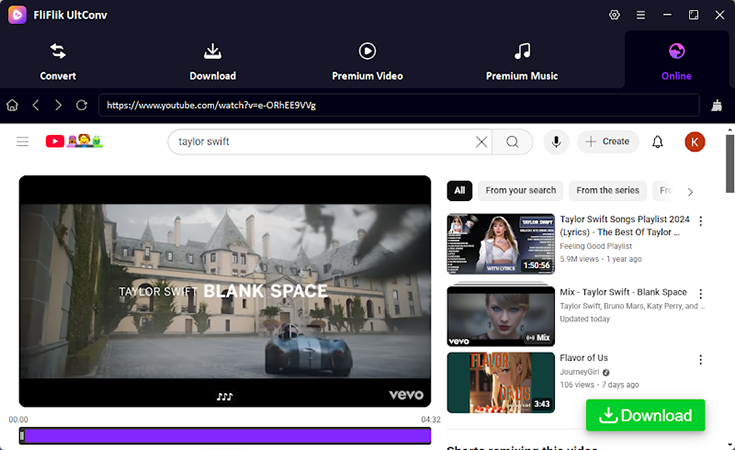
Task: Open options for Taylor Swift Songs Playlist
Action: click(x=700, y=221)
